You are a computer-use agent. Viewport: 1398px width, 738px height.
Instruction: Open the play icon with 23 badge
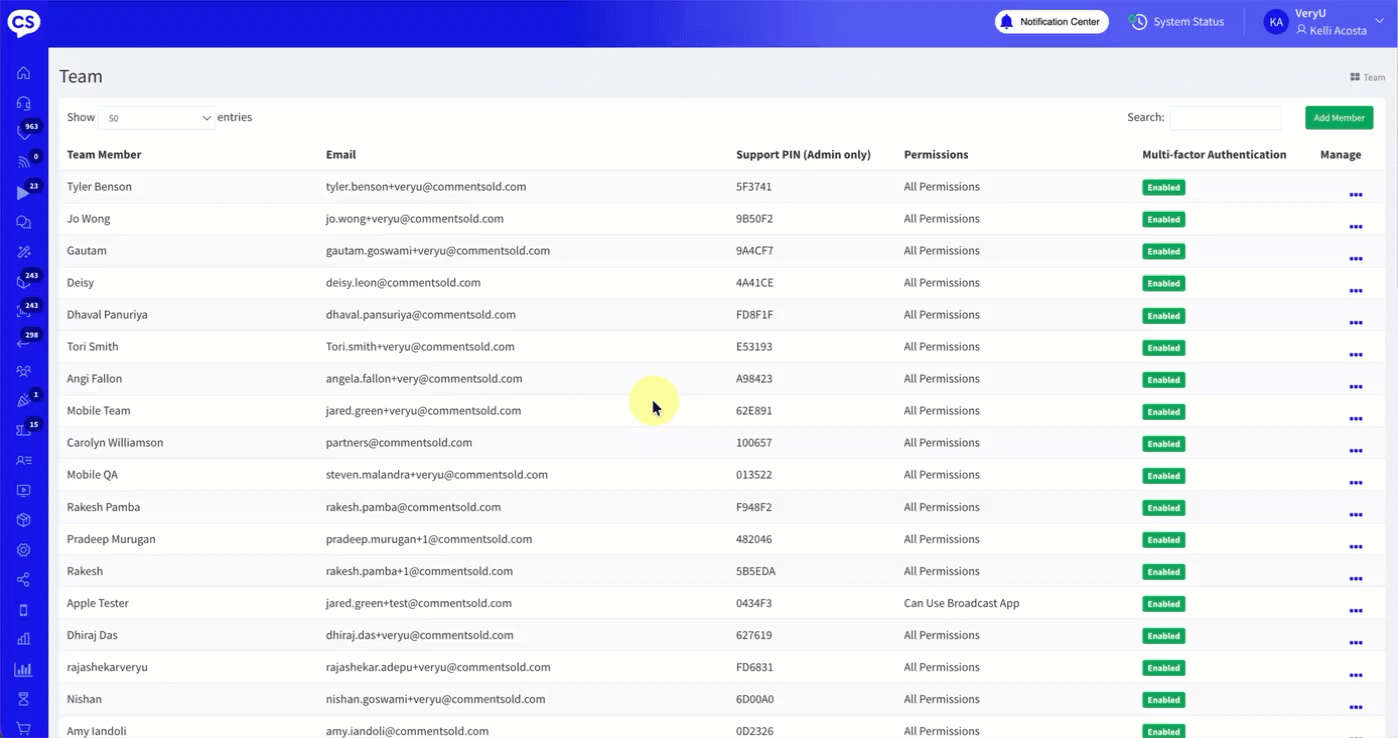coord(23,192)
